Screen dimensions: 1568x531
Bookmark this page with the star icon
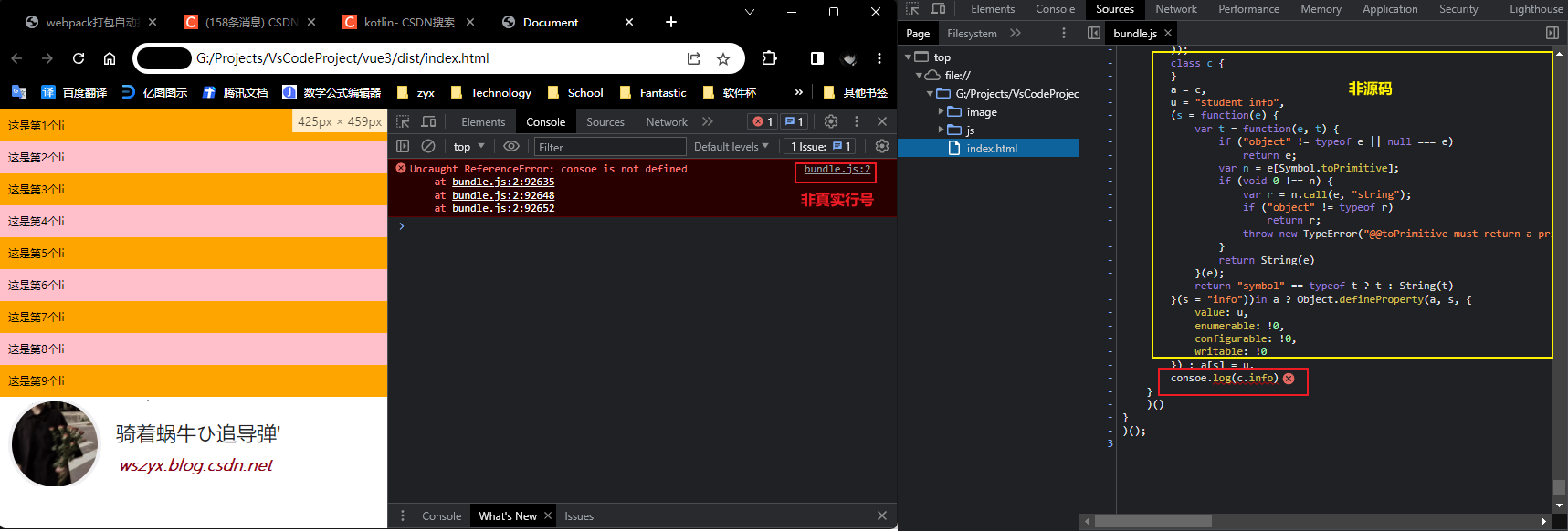click(x=723, y=58)
